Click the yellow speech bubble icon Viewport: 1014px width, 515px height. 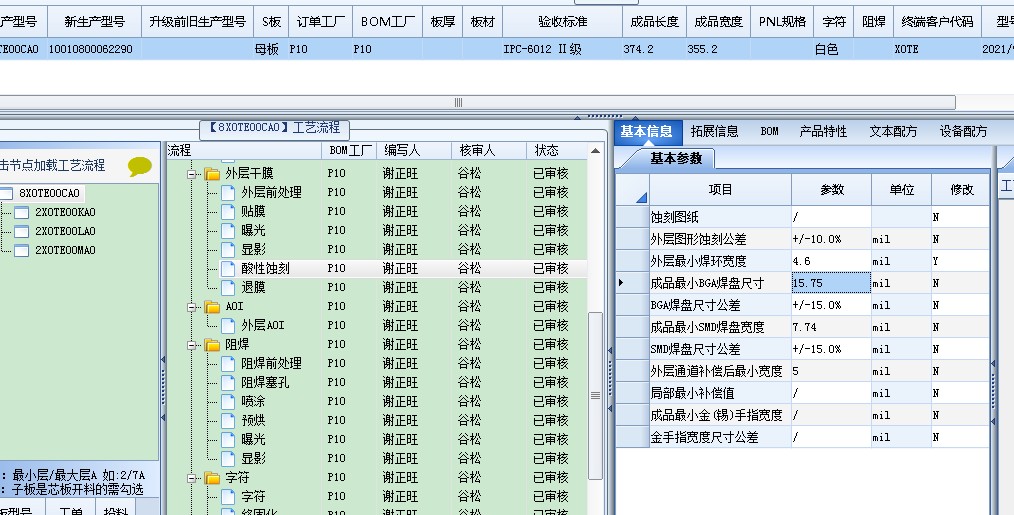140,166
